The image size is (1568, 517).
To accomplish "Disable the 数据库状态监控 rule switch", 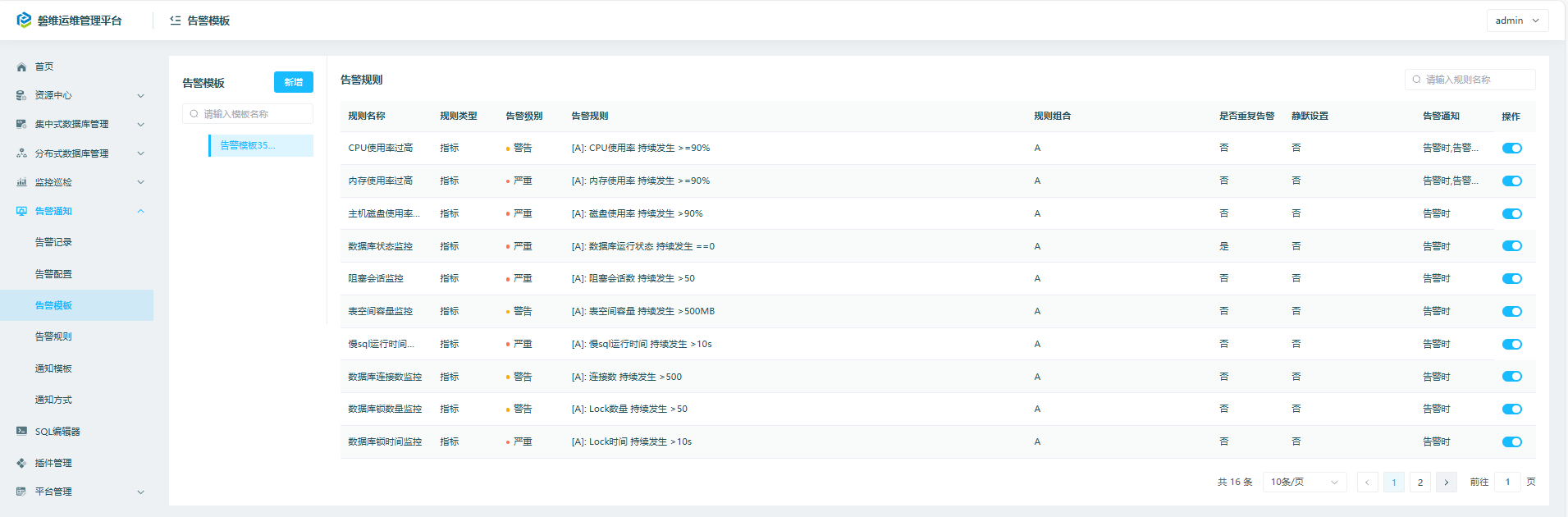I will [x=1512, y=246].
